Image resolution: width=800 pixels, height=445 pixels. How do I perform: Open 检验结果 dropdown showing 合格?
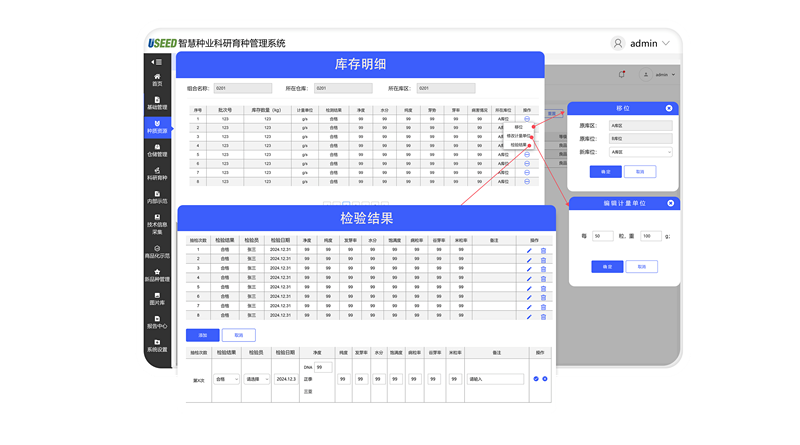(226, 379)
